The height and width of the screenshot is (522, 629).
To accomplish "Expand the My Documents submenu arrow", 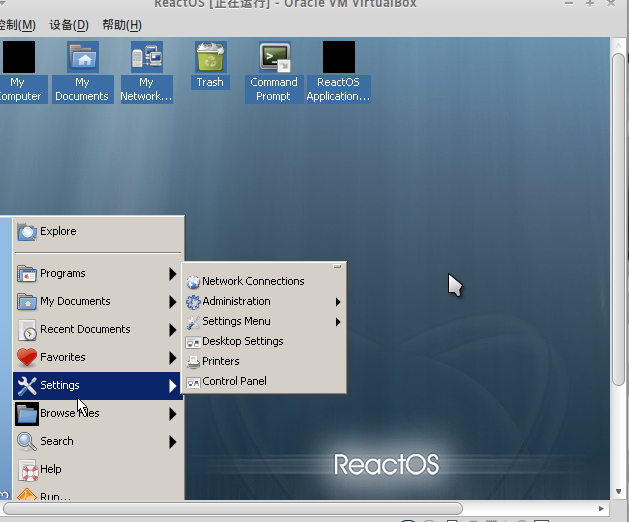I will 172,302.
